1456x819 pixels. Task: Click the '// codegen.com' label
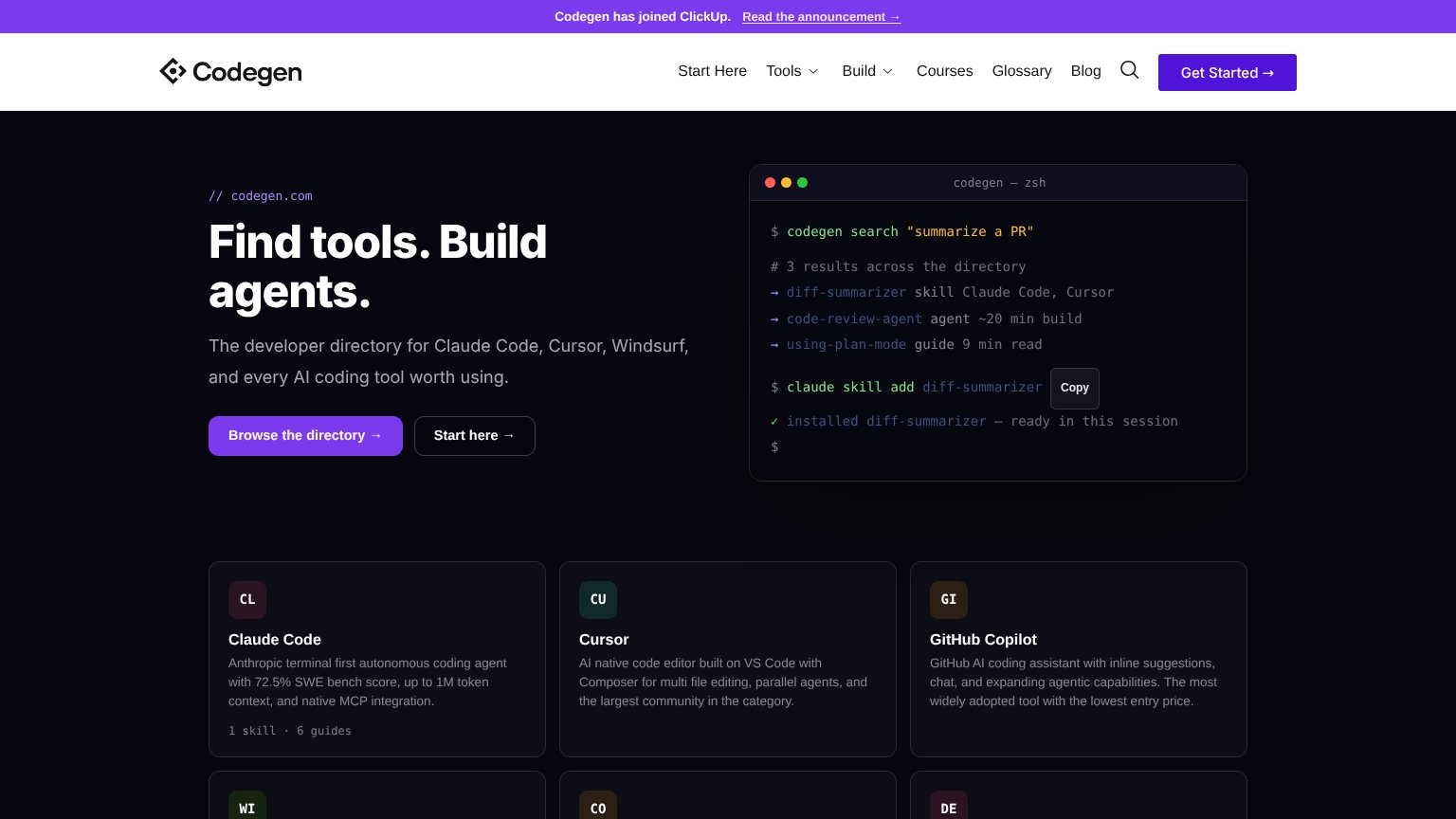pyautogui.click(x=261, y=196)
